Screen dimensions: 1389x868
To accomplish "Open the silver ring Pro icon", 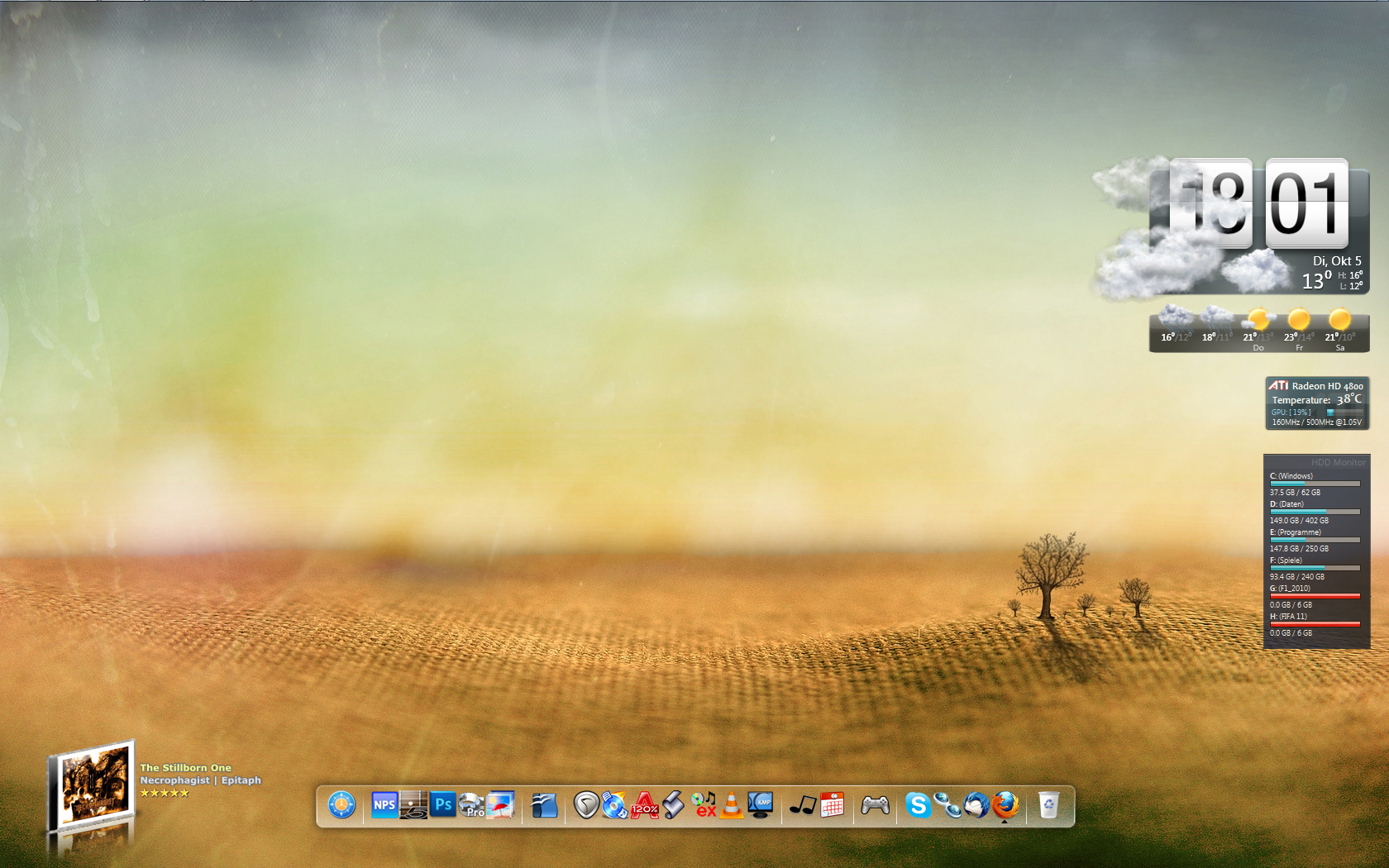I will point(471,804).
